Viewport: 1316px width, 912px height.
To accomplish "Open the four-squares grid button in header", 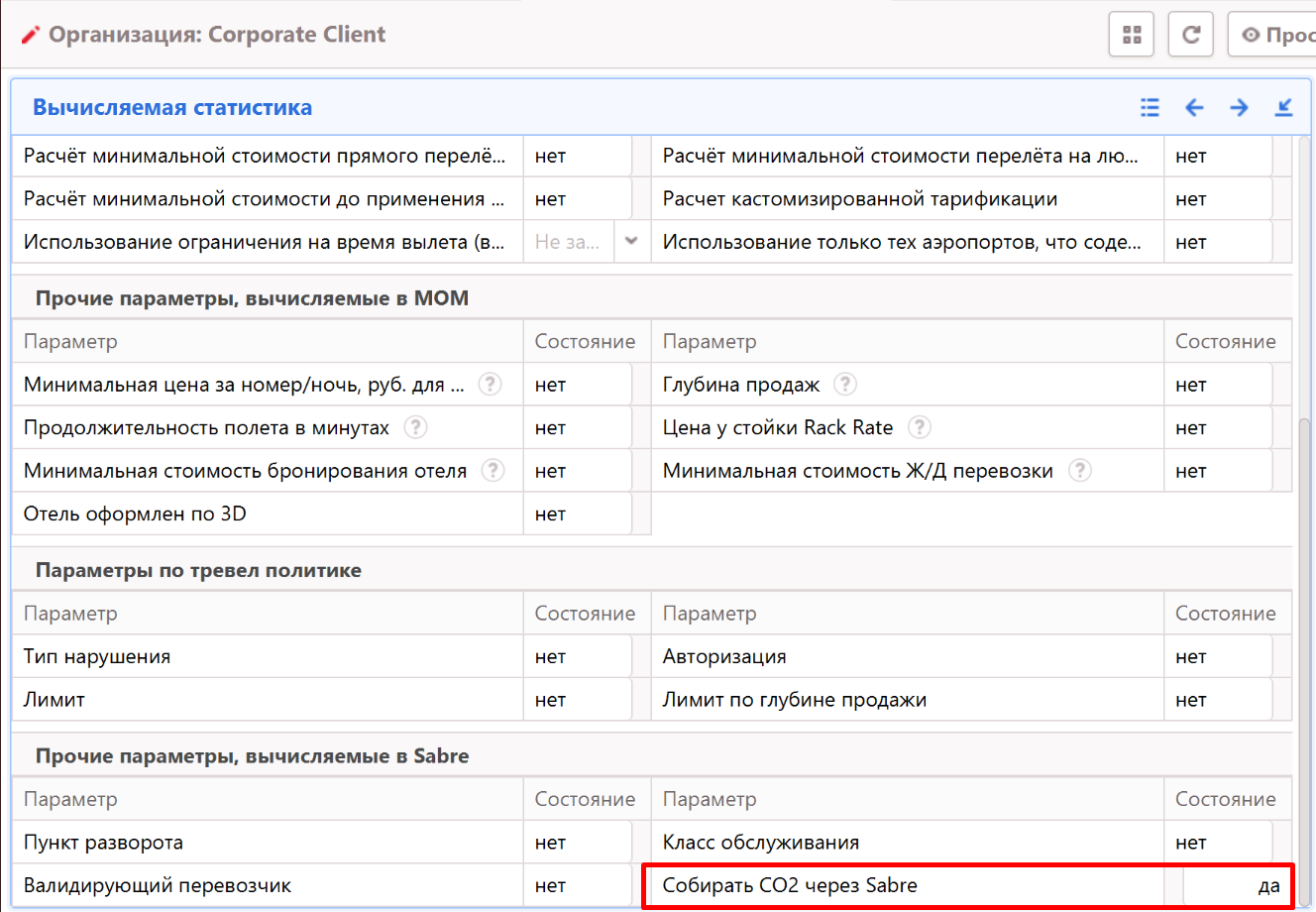I will [x=1132, y=35].
